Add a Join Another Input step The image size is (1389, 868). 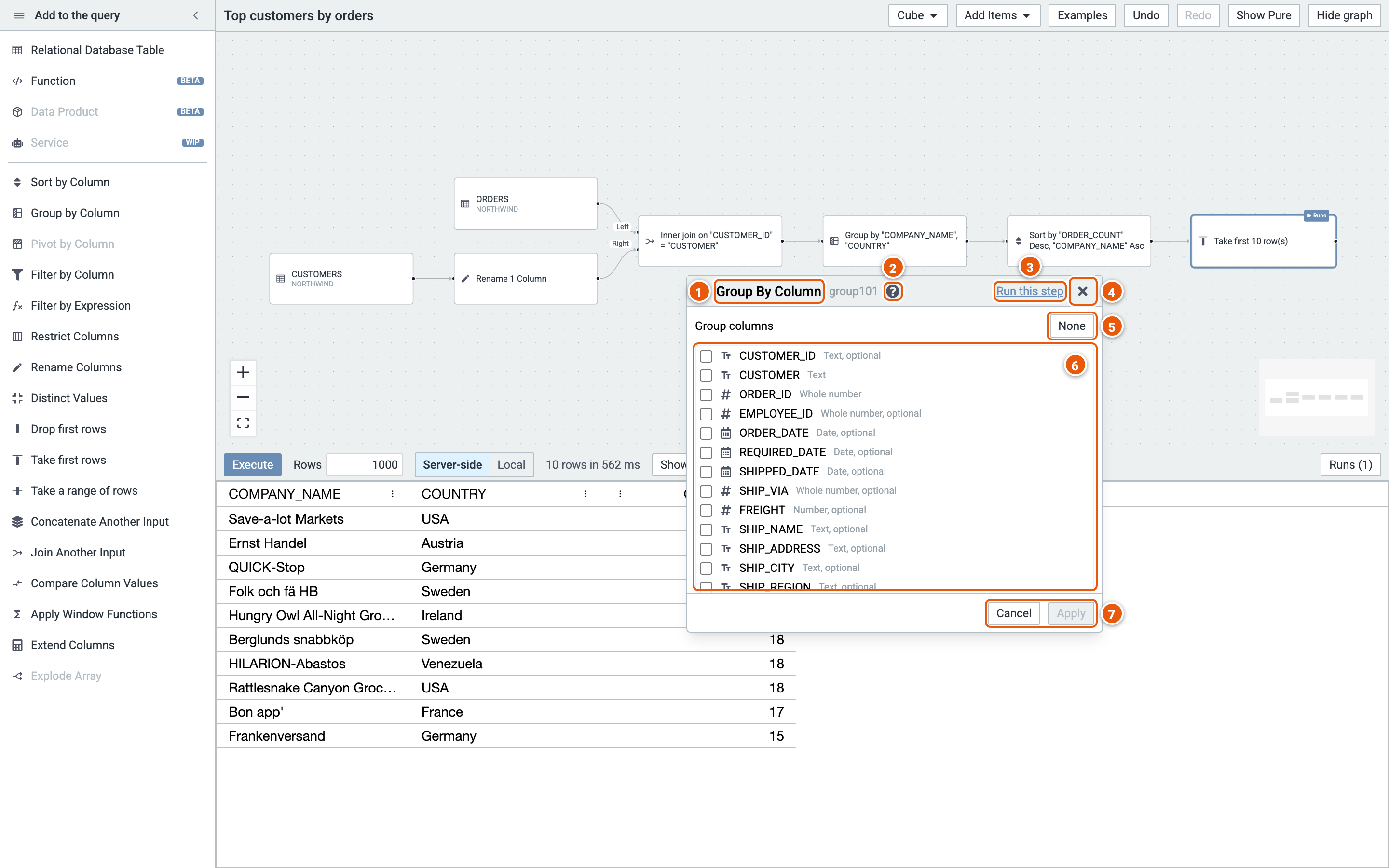(108, 552)
